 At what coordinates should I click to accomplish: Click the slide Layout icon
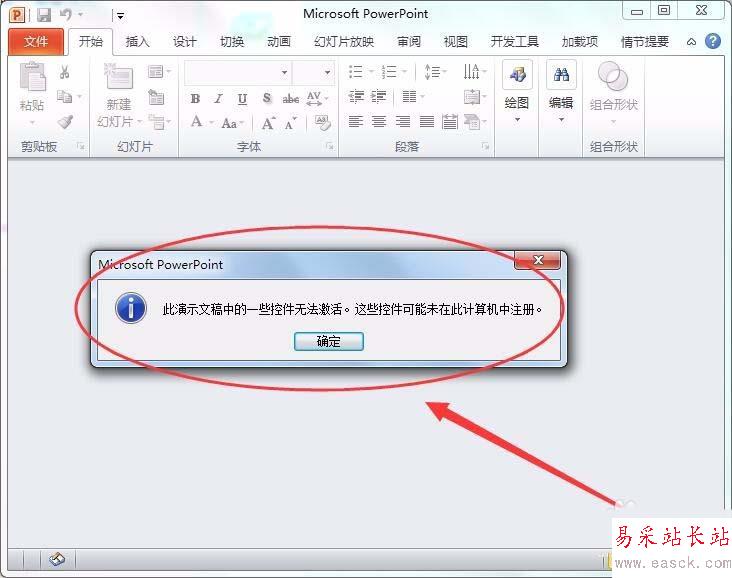[x=156, y=72]
